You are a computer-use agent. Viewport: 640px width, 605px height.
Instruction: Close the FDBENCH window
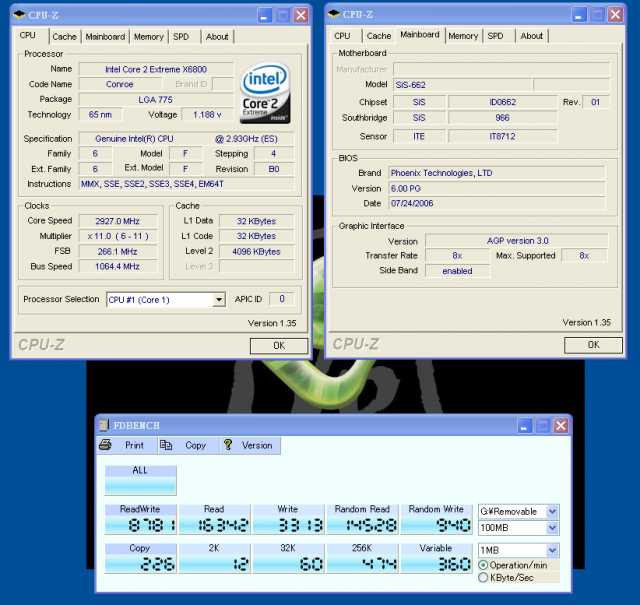click(x=561, y=426)
